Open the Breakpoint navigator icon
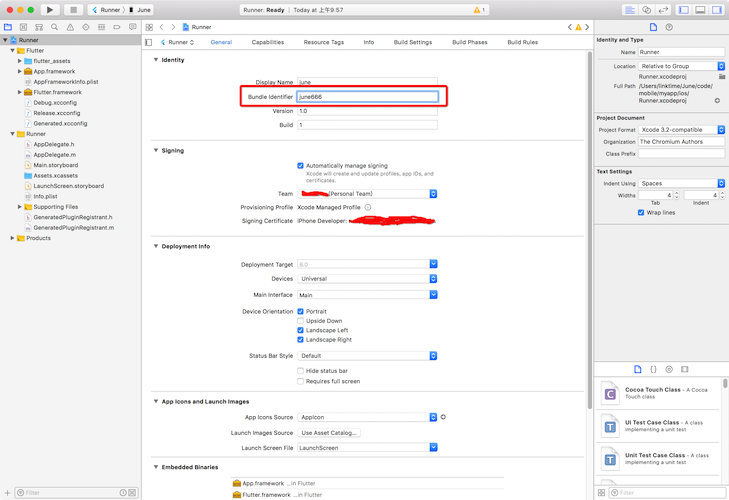Screen dimensions: 729x500 (x=117, y=27)
